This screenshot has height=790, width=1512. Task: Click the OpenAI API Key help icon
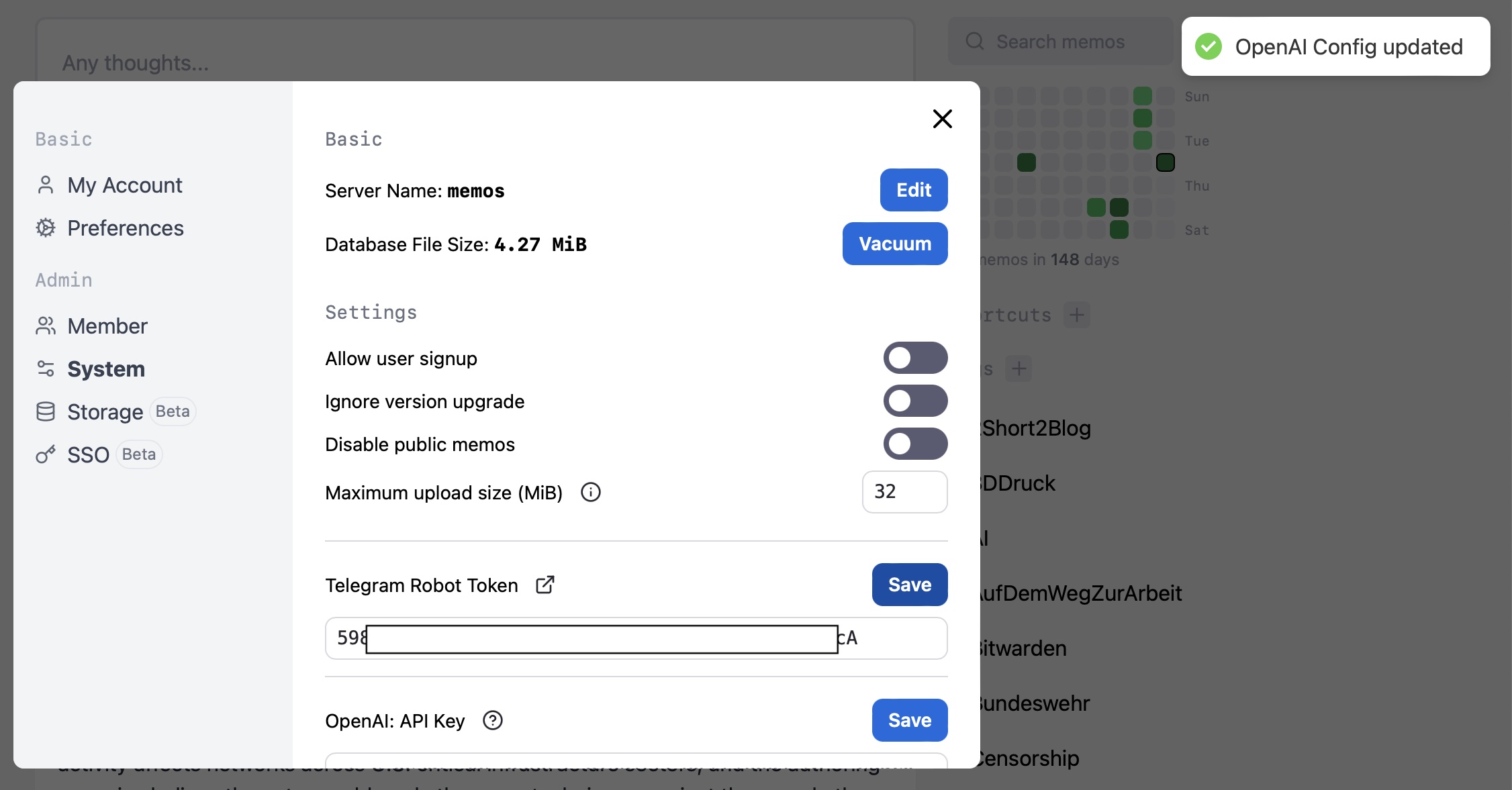pyautogui.click(x=493, y=720)
